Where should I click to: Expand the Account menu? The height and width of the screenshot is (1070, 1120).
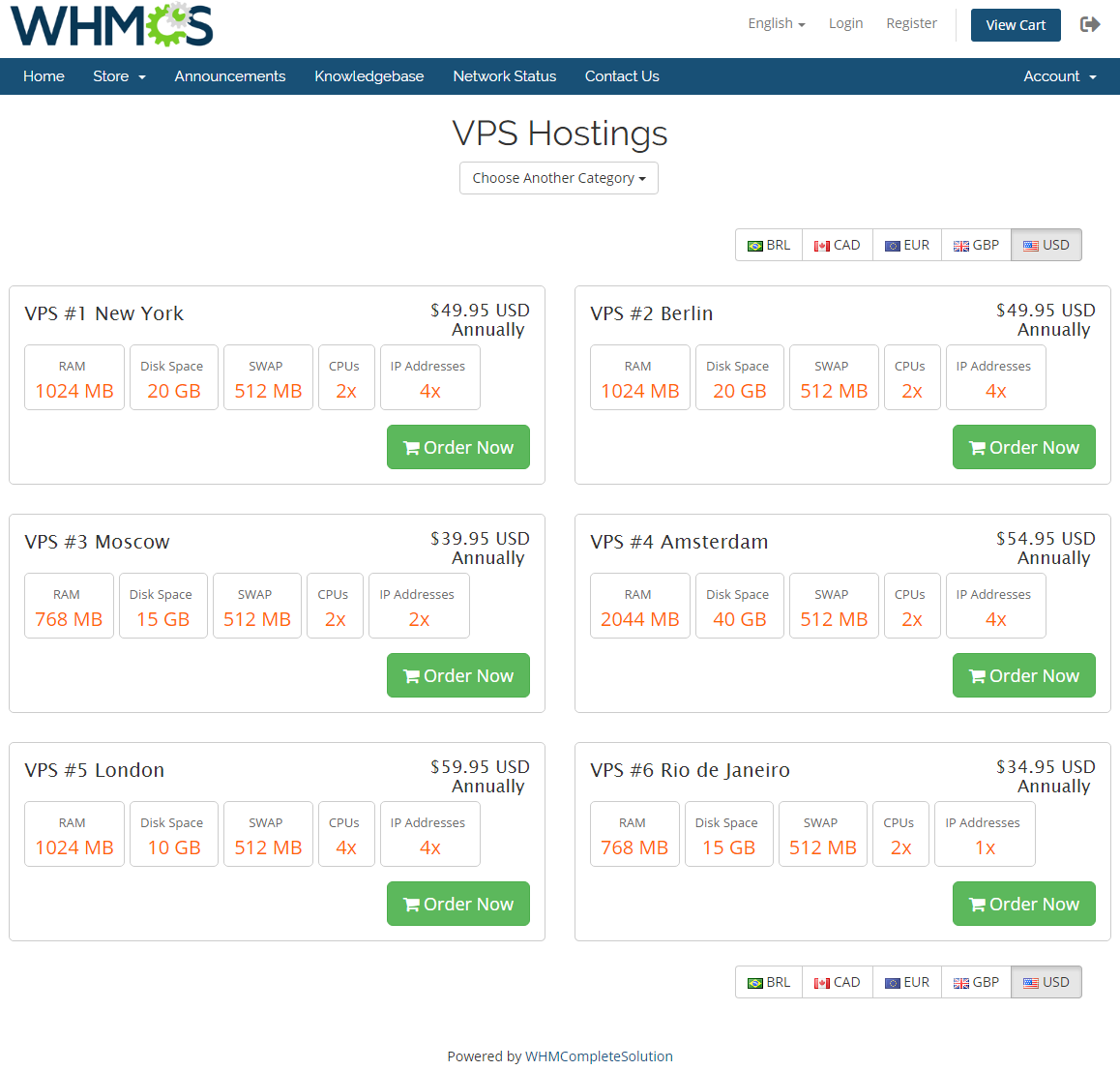click(x=1059, y=76)
